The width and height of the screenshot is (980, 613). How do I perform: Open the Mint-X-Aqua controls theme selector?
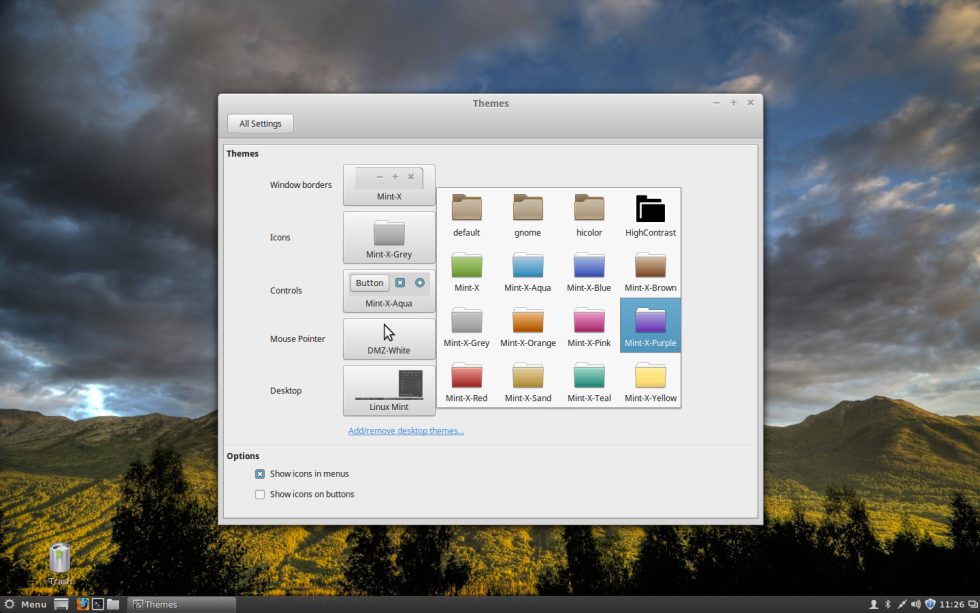pyautogui.click(x=388, y=290)
